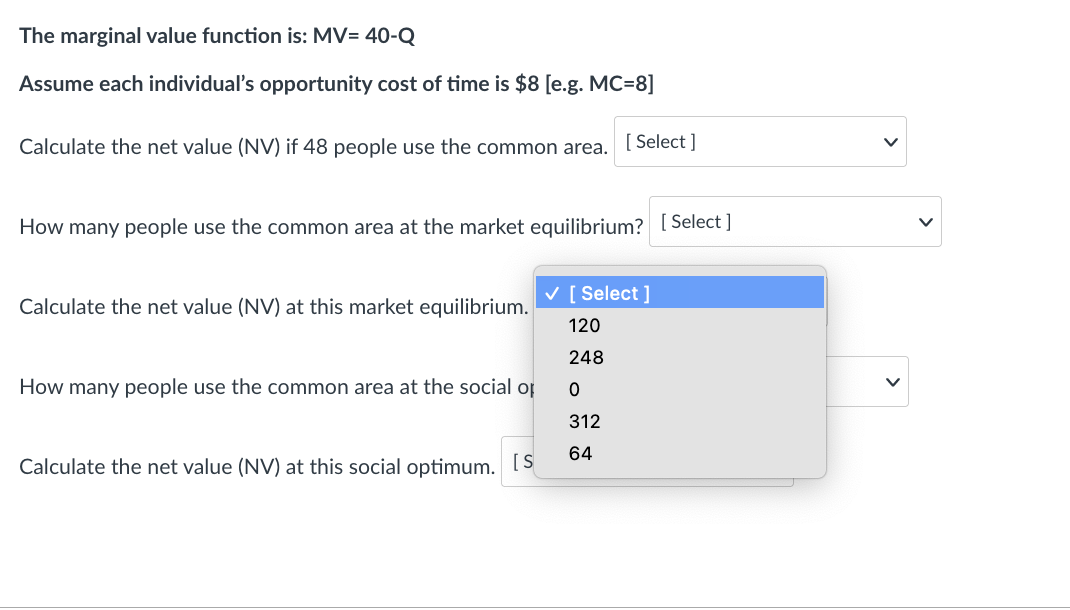1070x610 pixels.
Task: Open the truncated social optimum net value dropdown
Action: click(x=517, y=461)
